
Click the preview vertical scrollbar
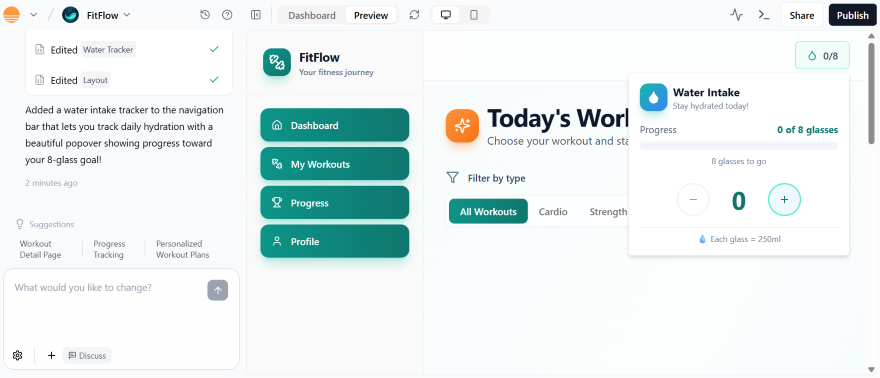(x=871, y=93)
